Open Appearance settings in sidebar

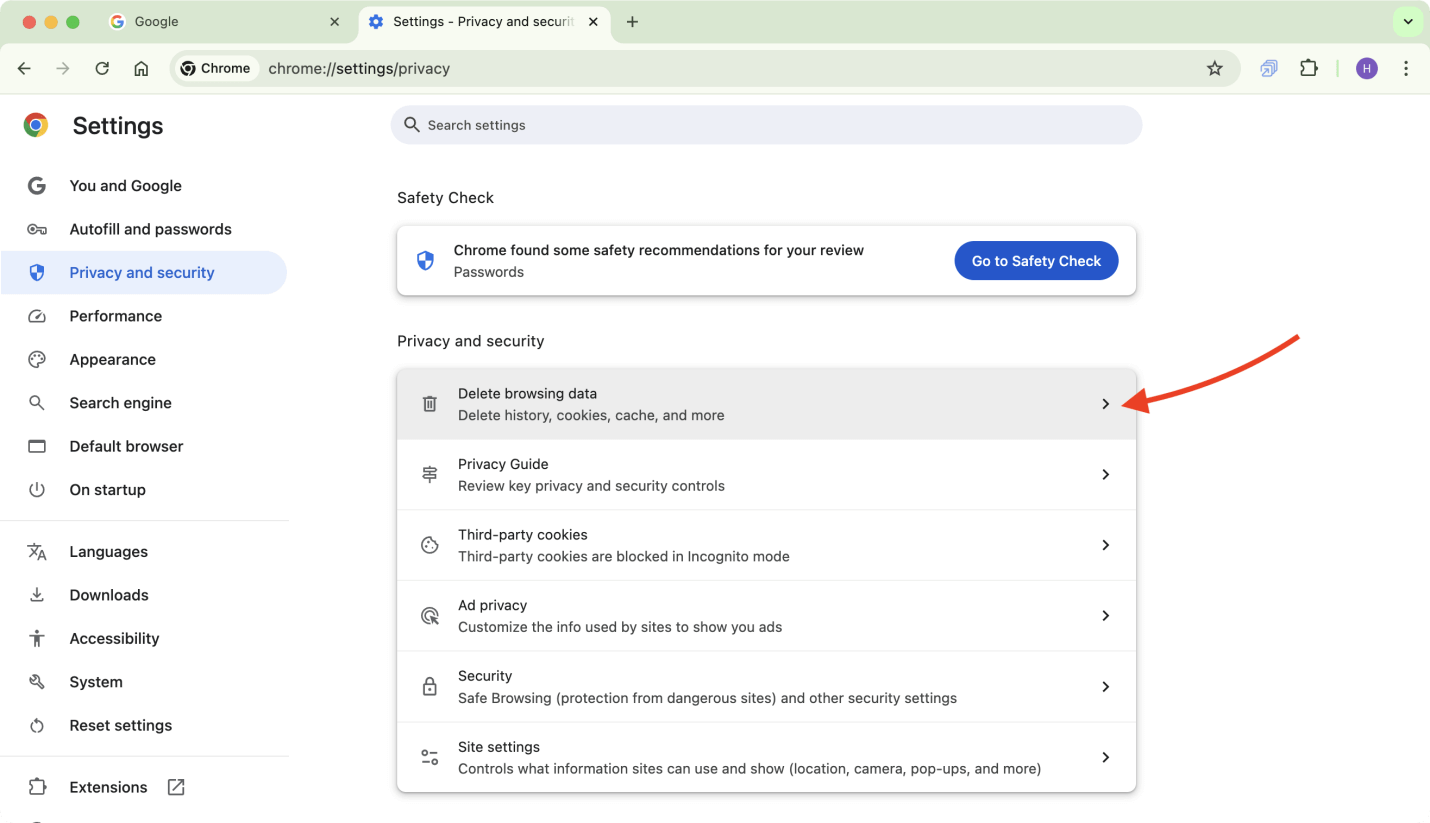coord(112,359)
